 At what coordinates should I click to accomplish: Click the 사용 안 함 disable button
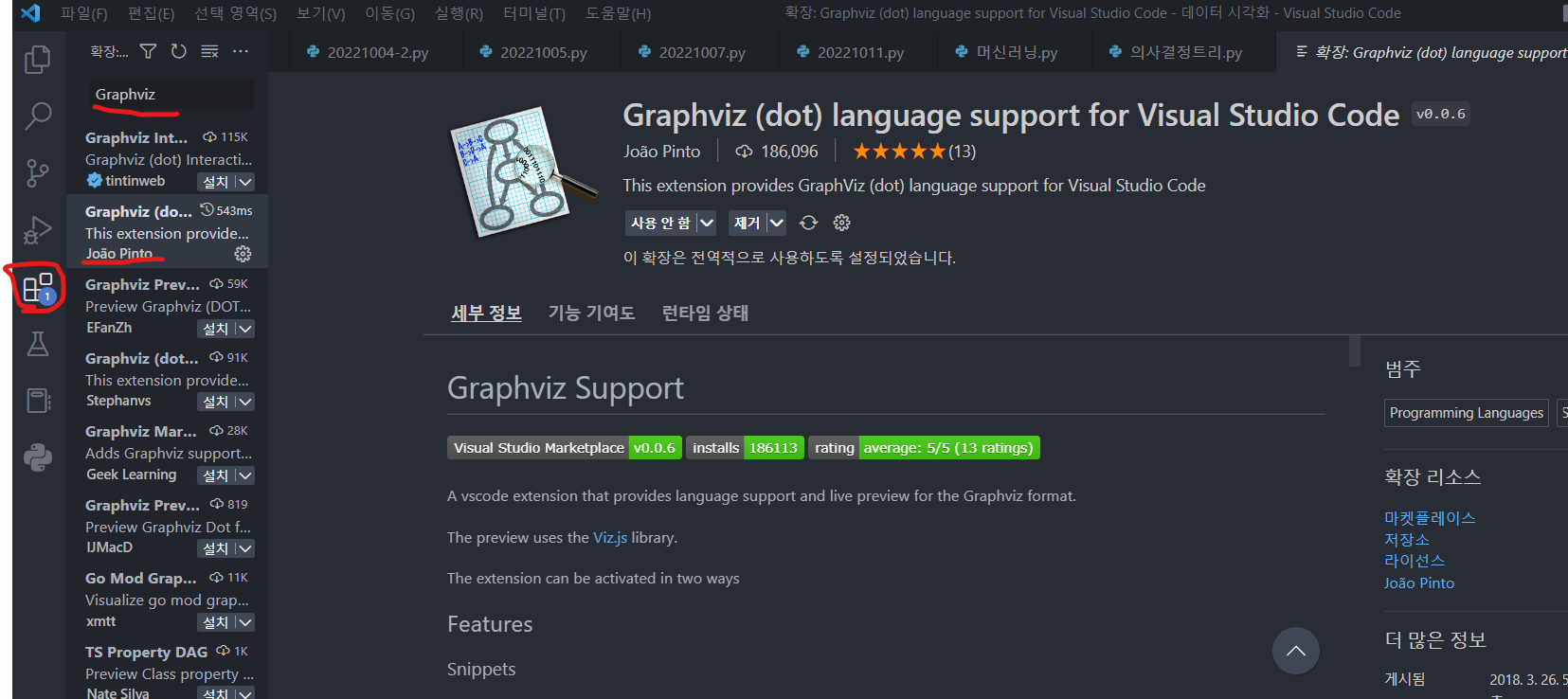[x=661, y=223]
